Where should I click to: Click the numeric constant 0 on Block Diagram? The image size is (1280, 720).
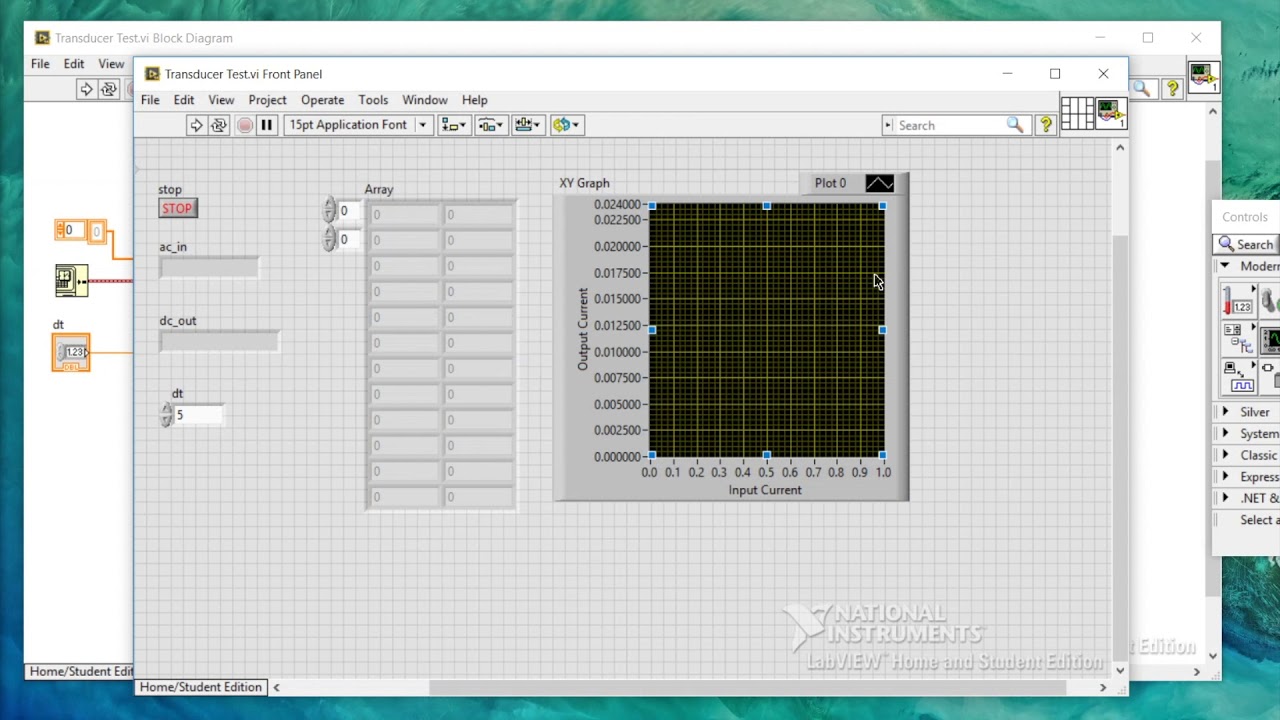(x=69, y=231)
